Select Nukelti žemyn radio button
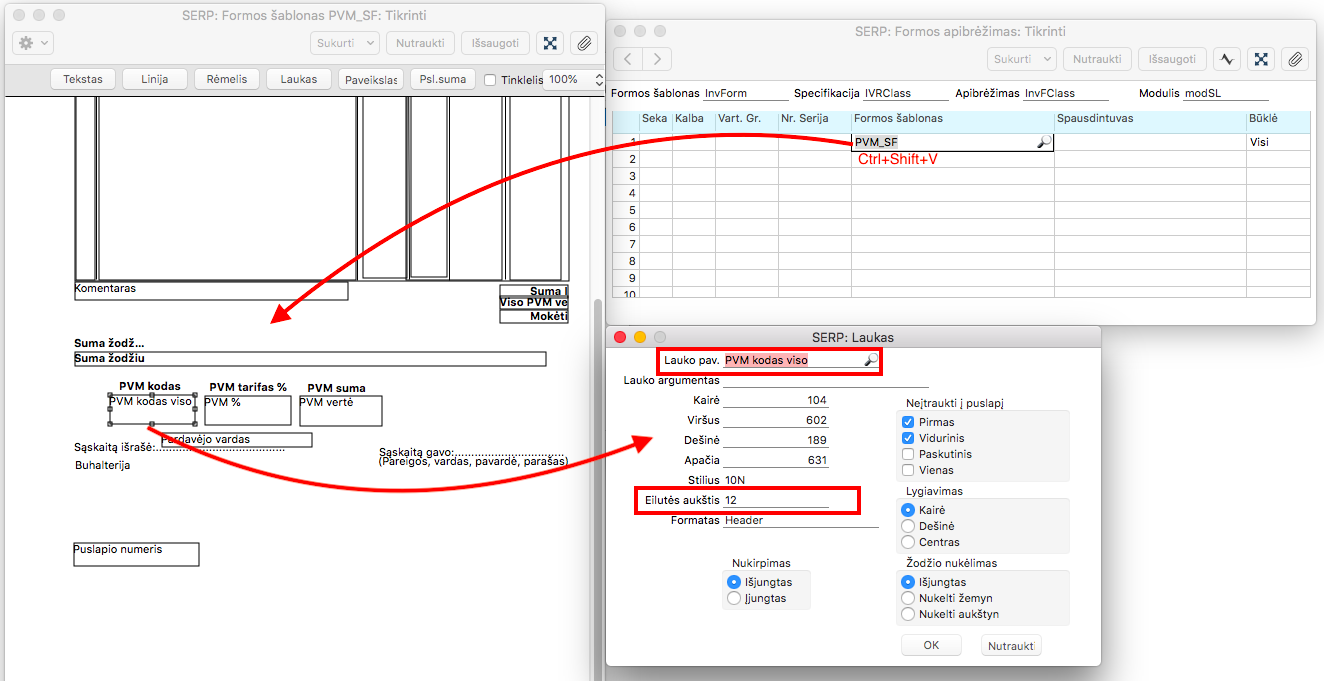Viewport: 1324px width, 681px height. point(909,598)
